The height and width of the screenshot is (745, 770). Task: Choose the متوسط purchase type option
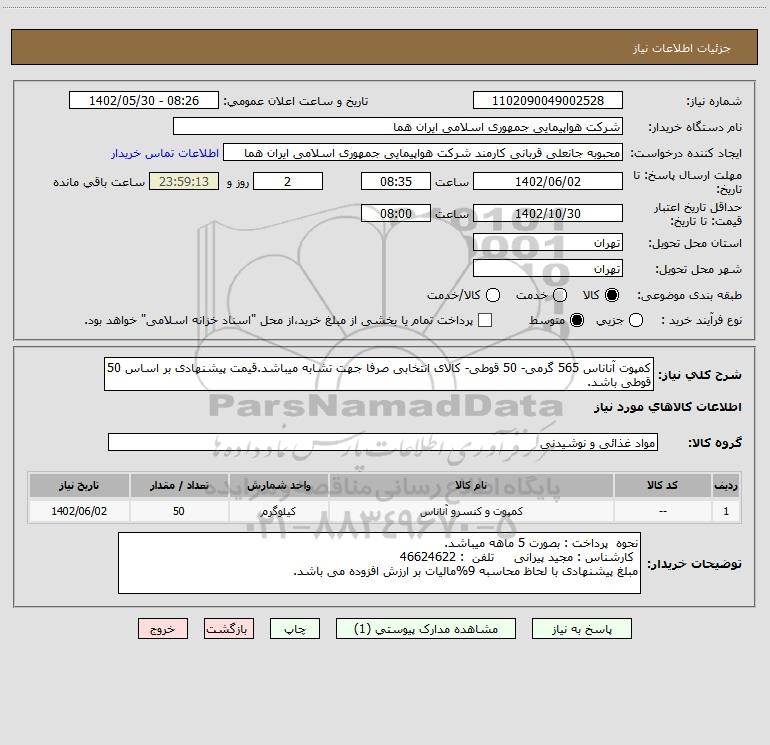click(577, 320)
